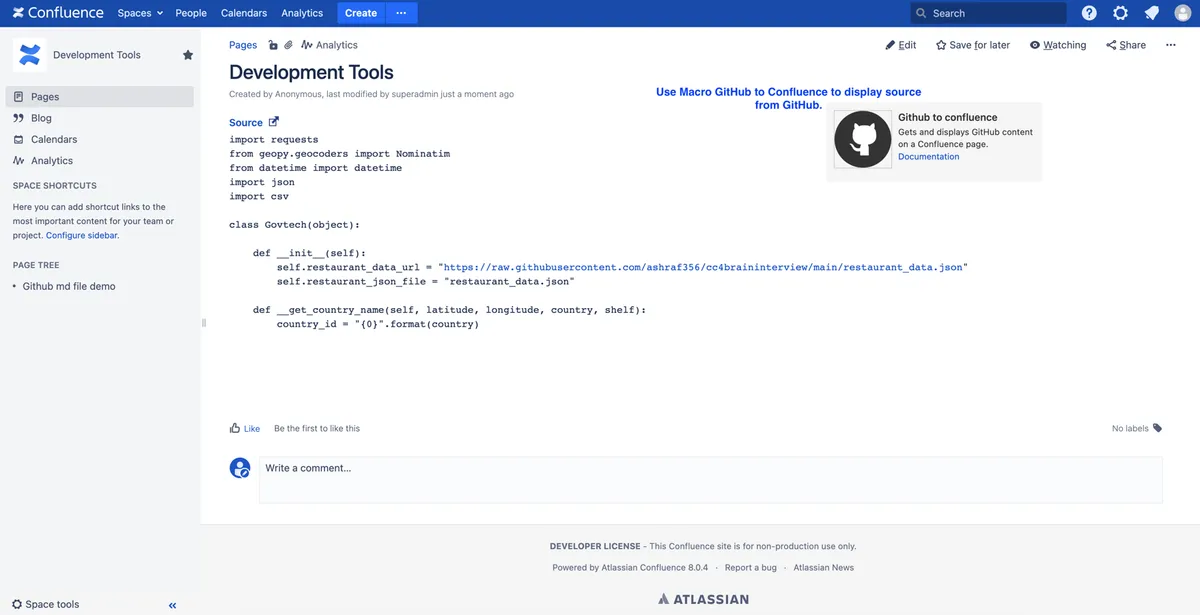The image size is (1200, 615).
Task: Click Edit to modify the page
Action: (x=901, y=45)
